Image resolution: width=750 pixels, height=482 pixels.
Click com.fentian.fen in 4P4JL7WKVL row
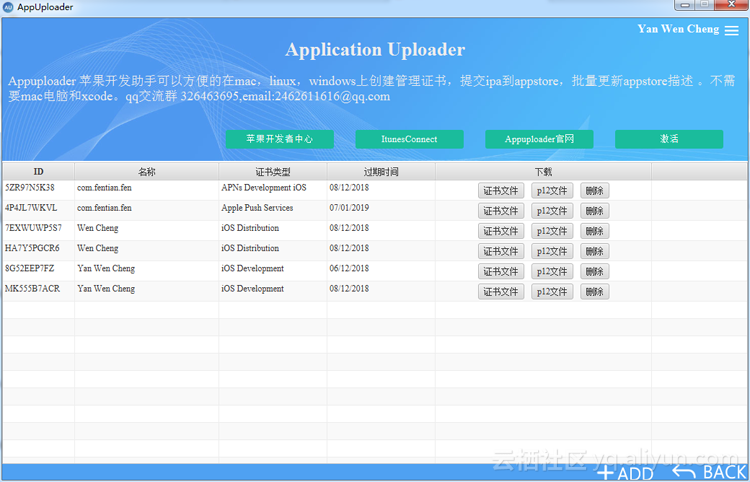pos(104,208)
